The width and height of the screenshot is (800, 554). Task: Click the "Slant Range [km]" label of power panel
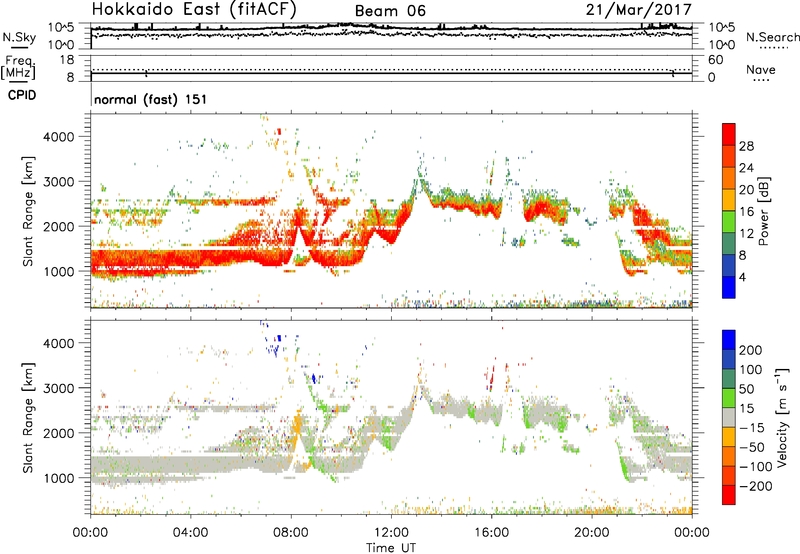[x=28, y=211]
